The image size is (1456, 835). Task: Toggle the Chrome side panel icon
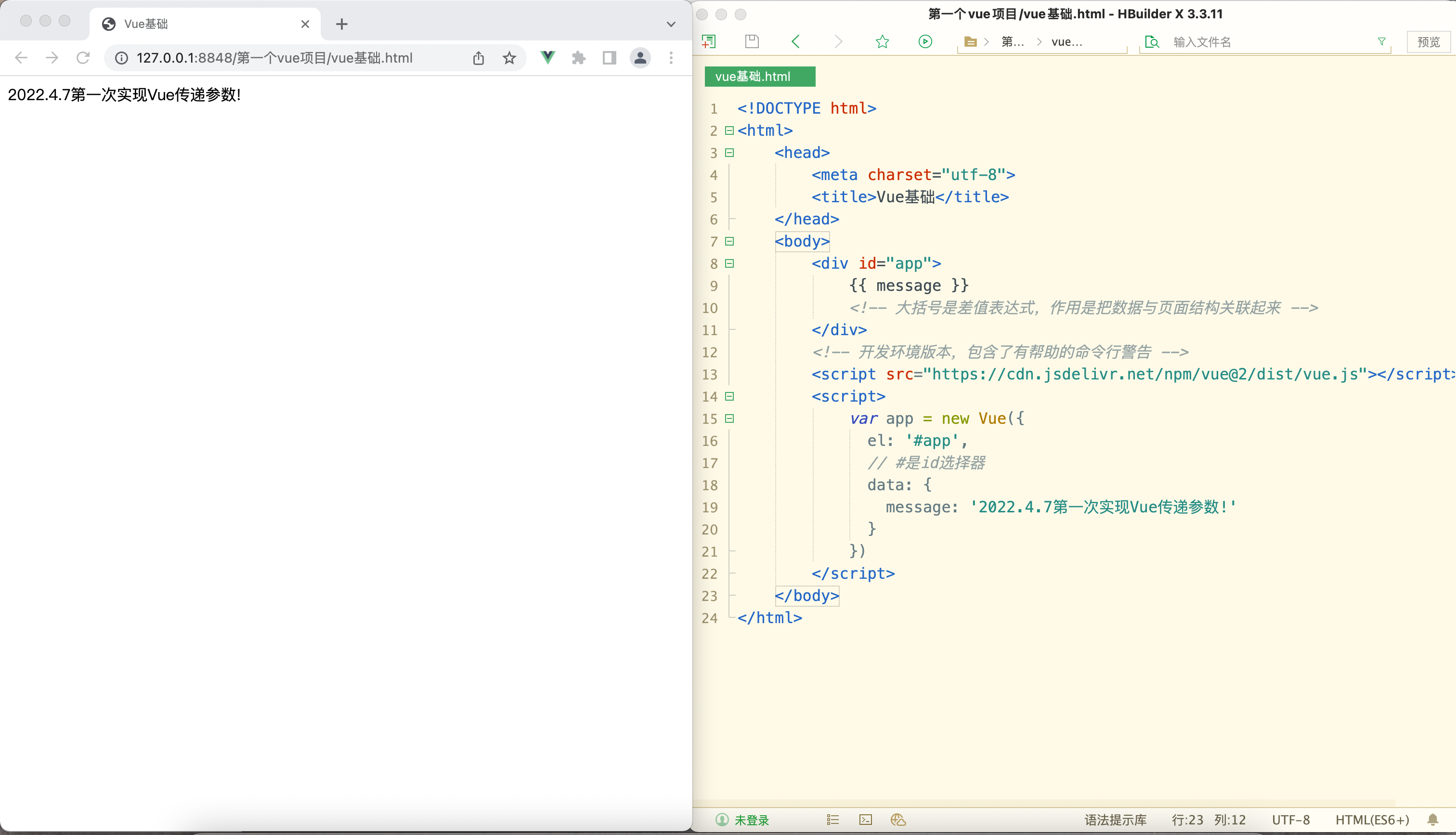[x=609, y=57]
